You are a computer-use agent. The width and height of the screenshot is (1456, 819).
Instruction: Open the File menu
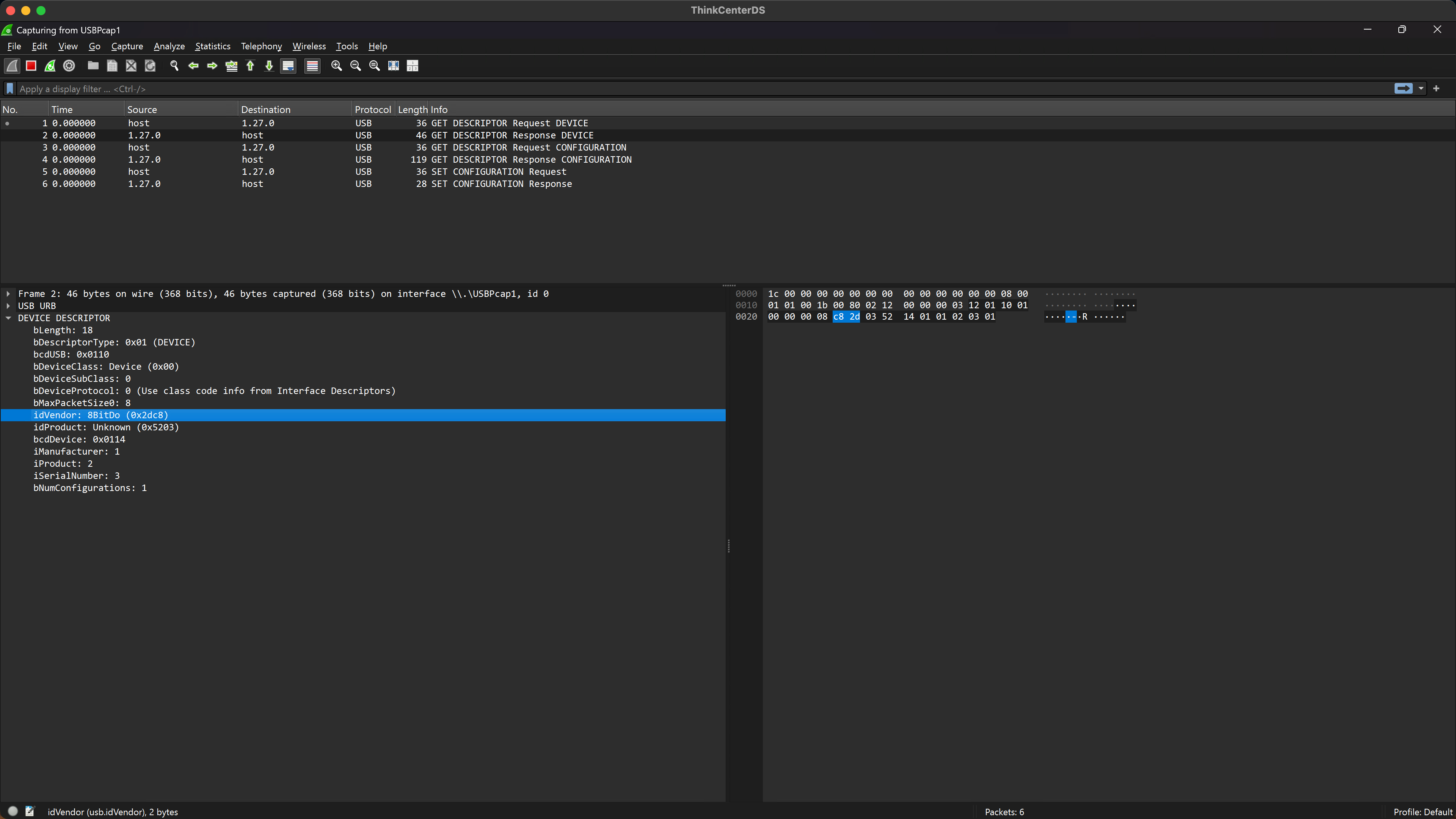click(14, 46)
